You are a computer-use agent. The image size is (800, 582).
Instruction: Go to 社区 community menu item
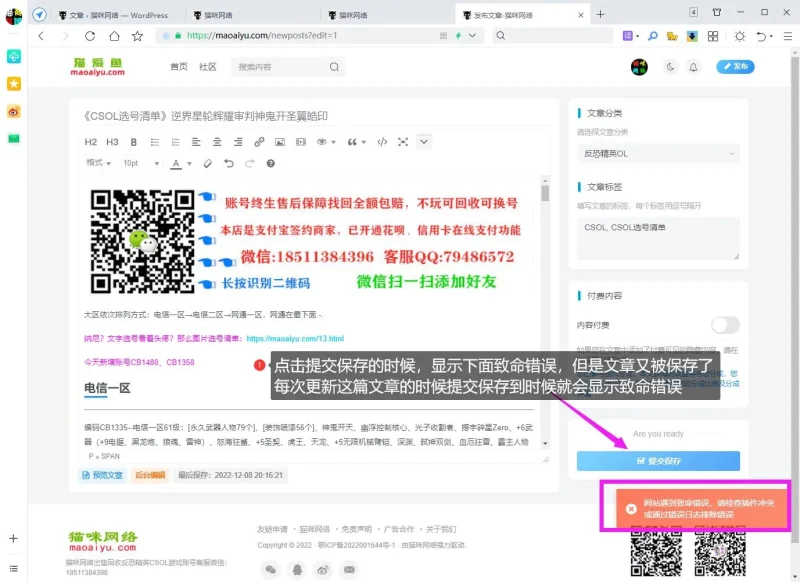tap(208, 67)
